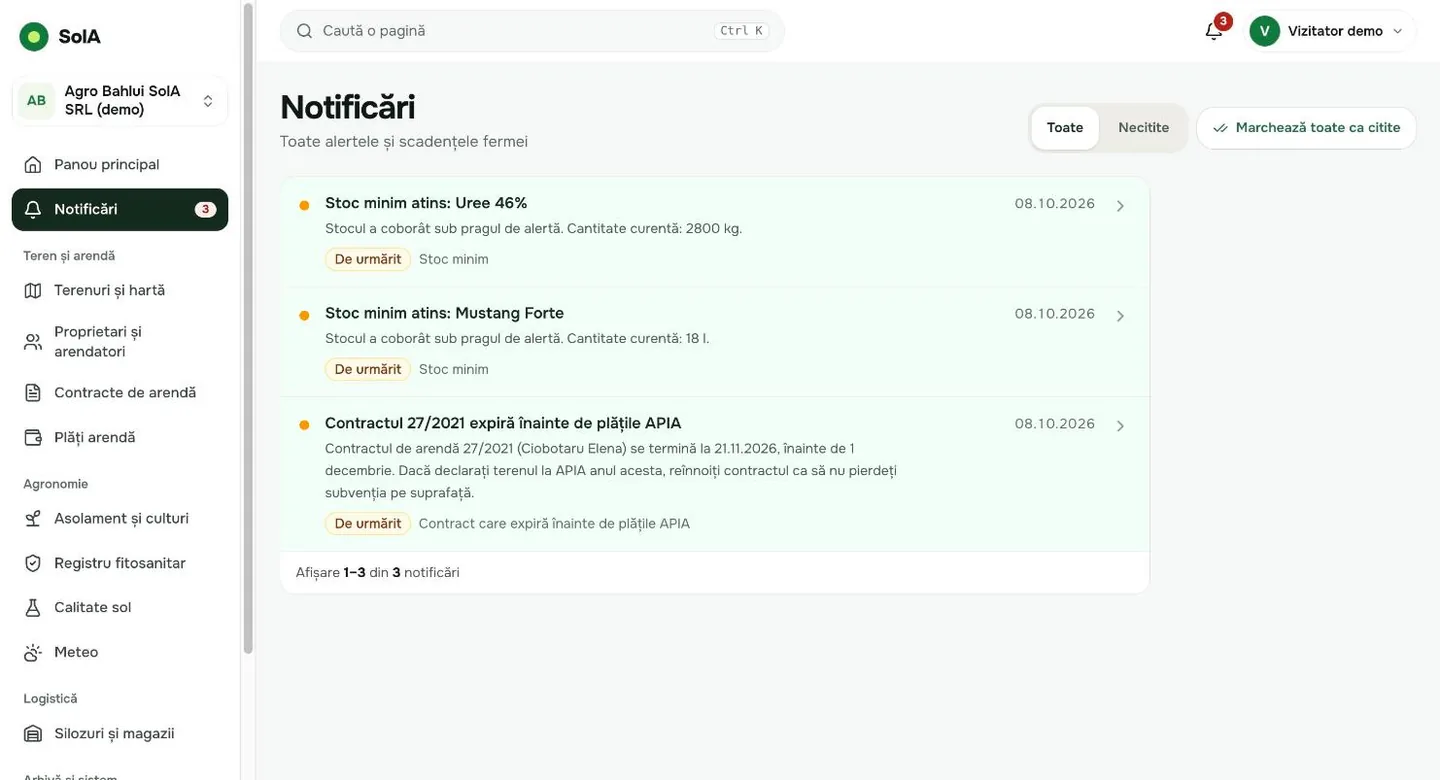Open Meteo weather page from sidebar
This screenshot has height=780, width=1440.
[x=120, y=652]
